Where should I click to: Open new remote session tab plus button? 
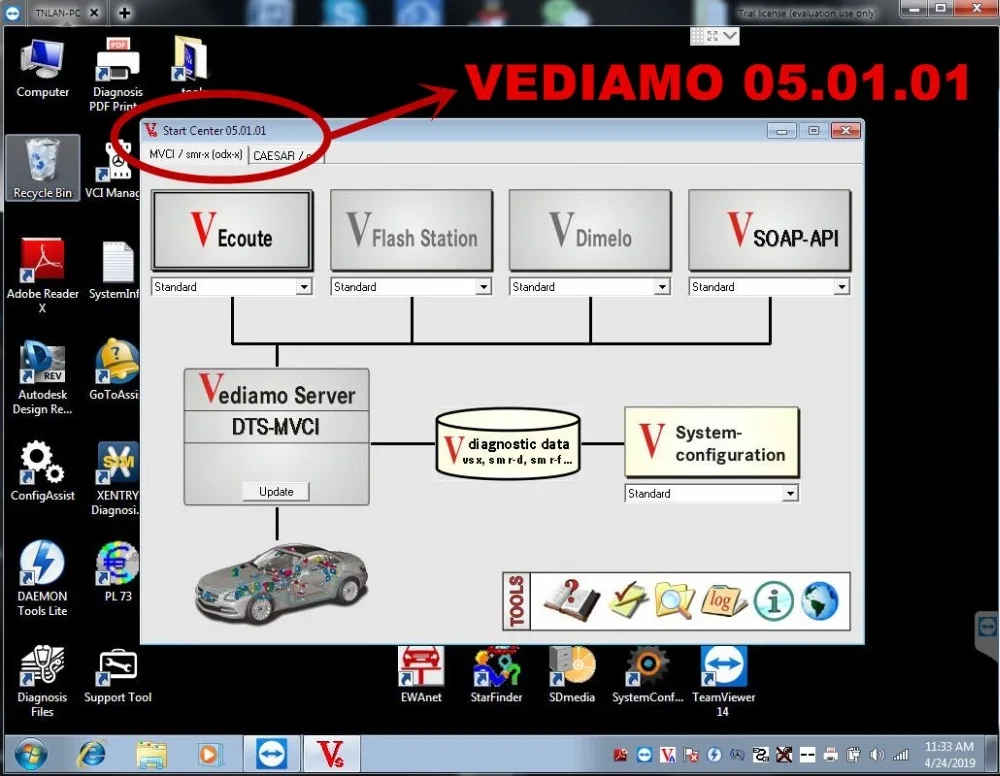(x=124, y=13)
